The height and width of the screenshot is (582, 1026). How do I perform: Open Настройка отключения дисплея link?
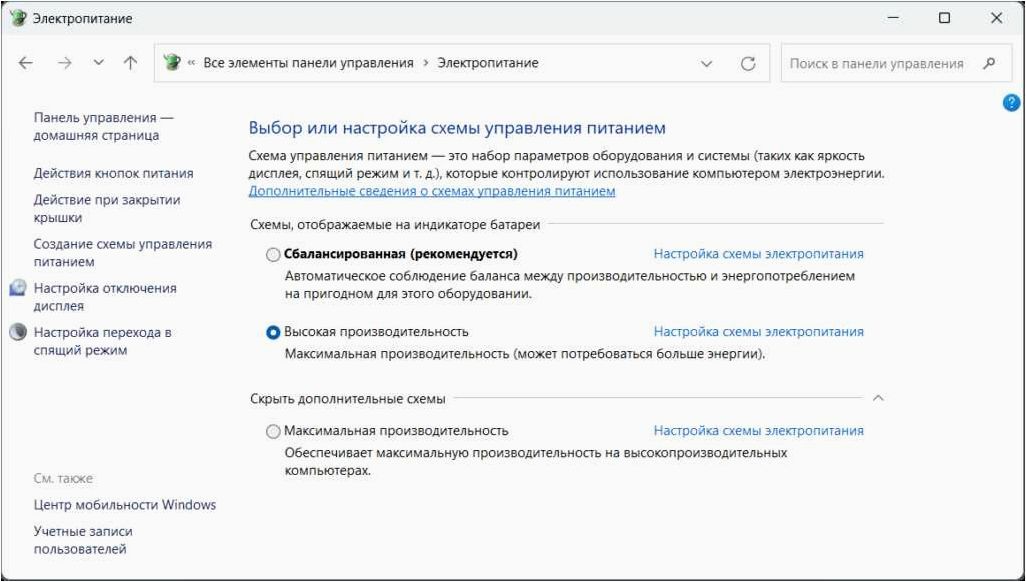click(x=105, y=297)
